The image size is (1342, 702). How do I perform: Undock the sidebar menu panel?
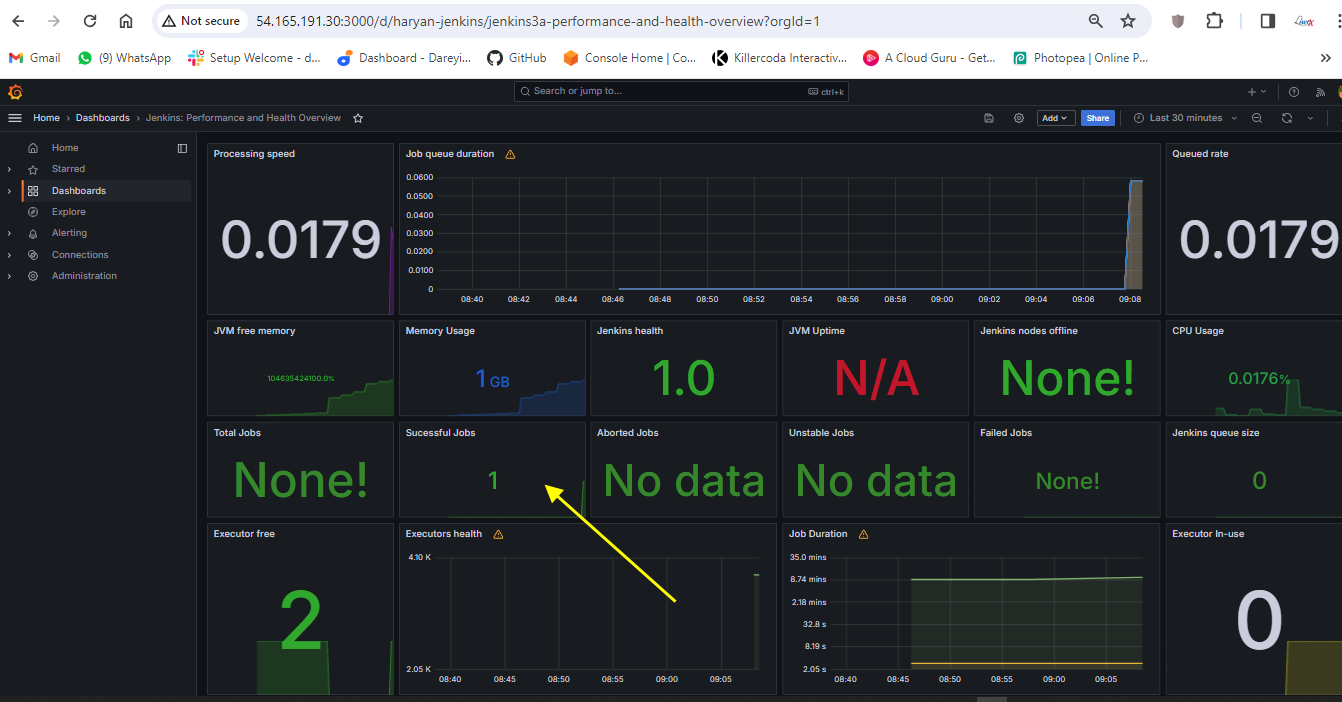[182, 148]
